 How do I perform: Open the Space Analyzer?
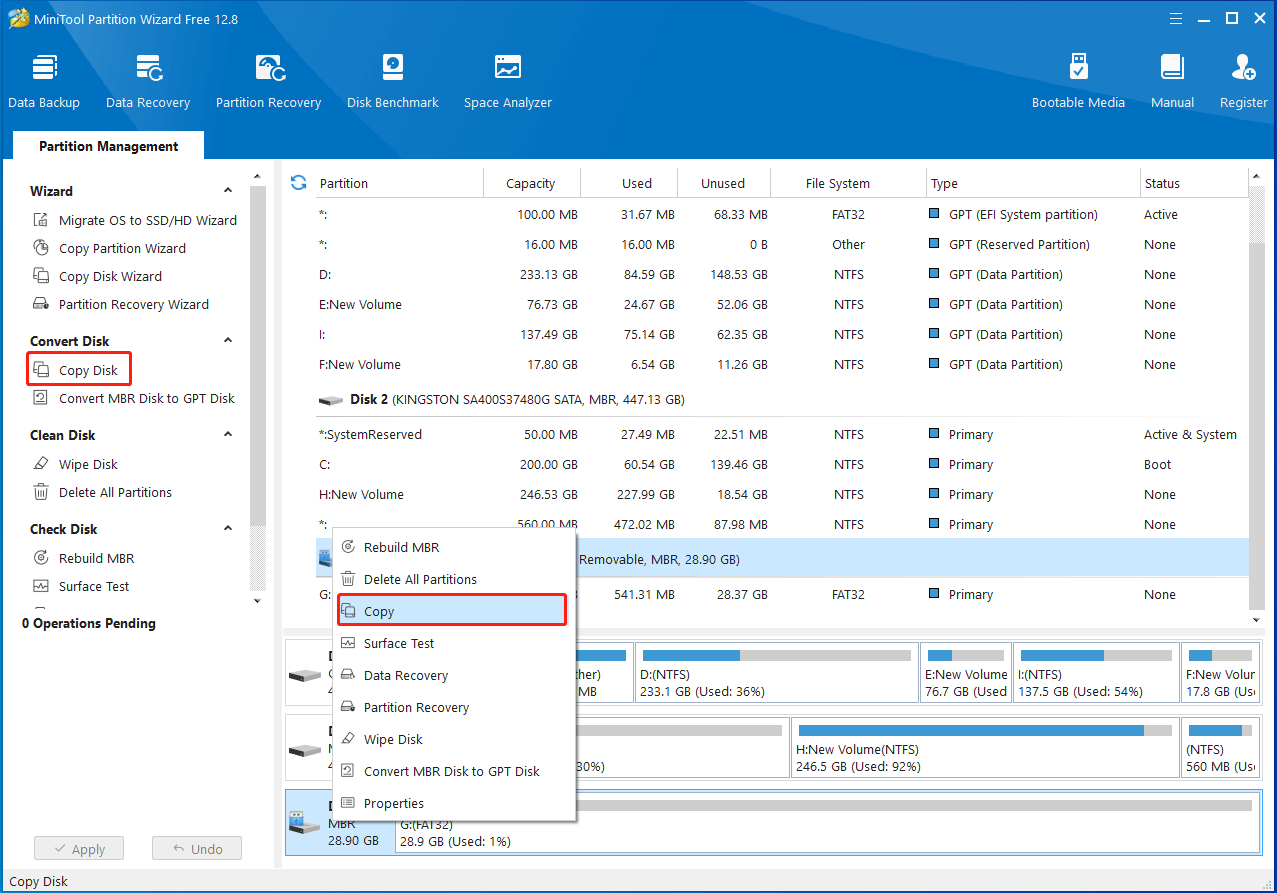(x=508, y=80)
